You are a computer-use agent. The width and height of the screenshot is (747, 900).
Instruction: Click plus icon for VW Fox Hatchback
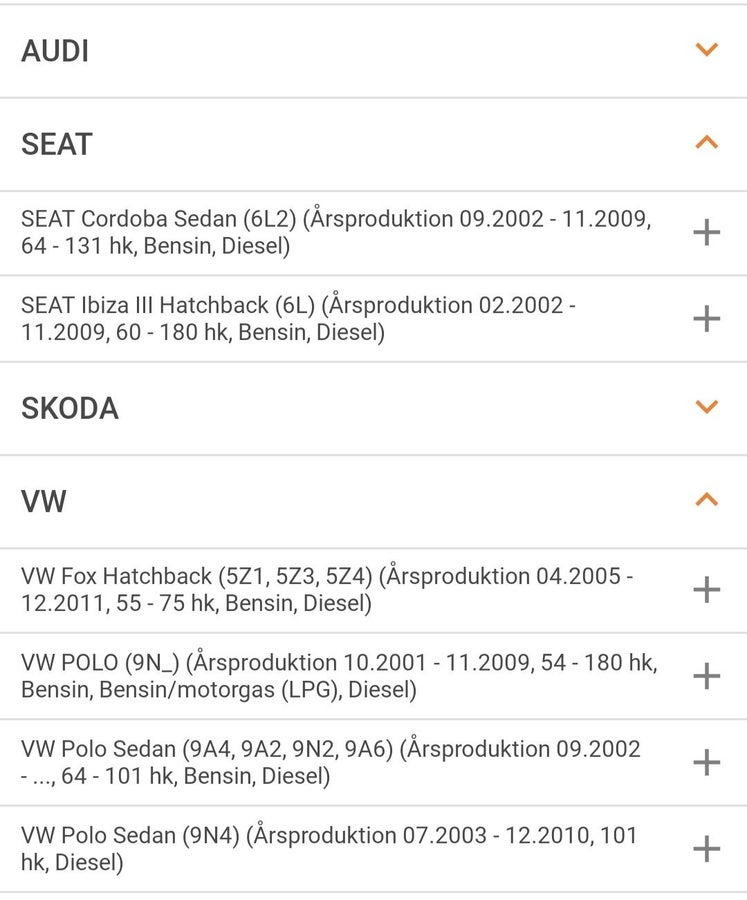click(x=706, y=589)
